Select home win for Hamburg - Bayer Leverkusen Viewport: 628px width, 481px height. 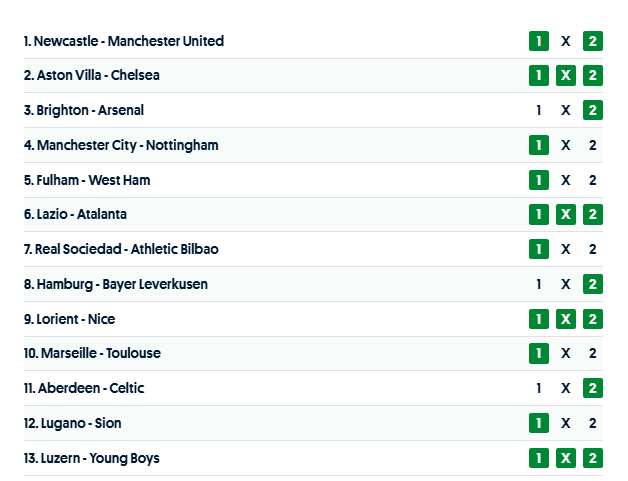pos(539,284)
